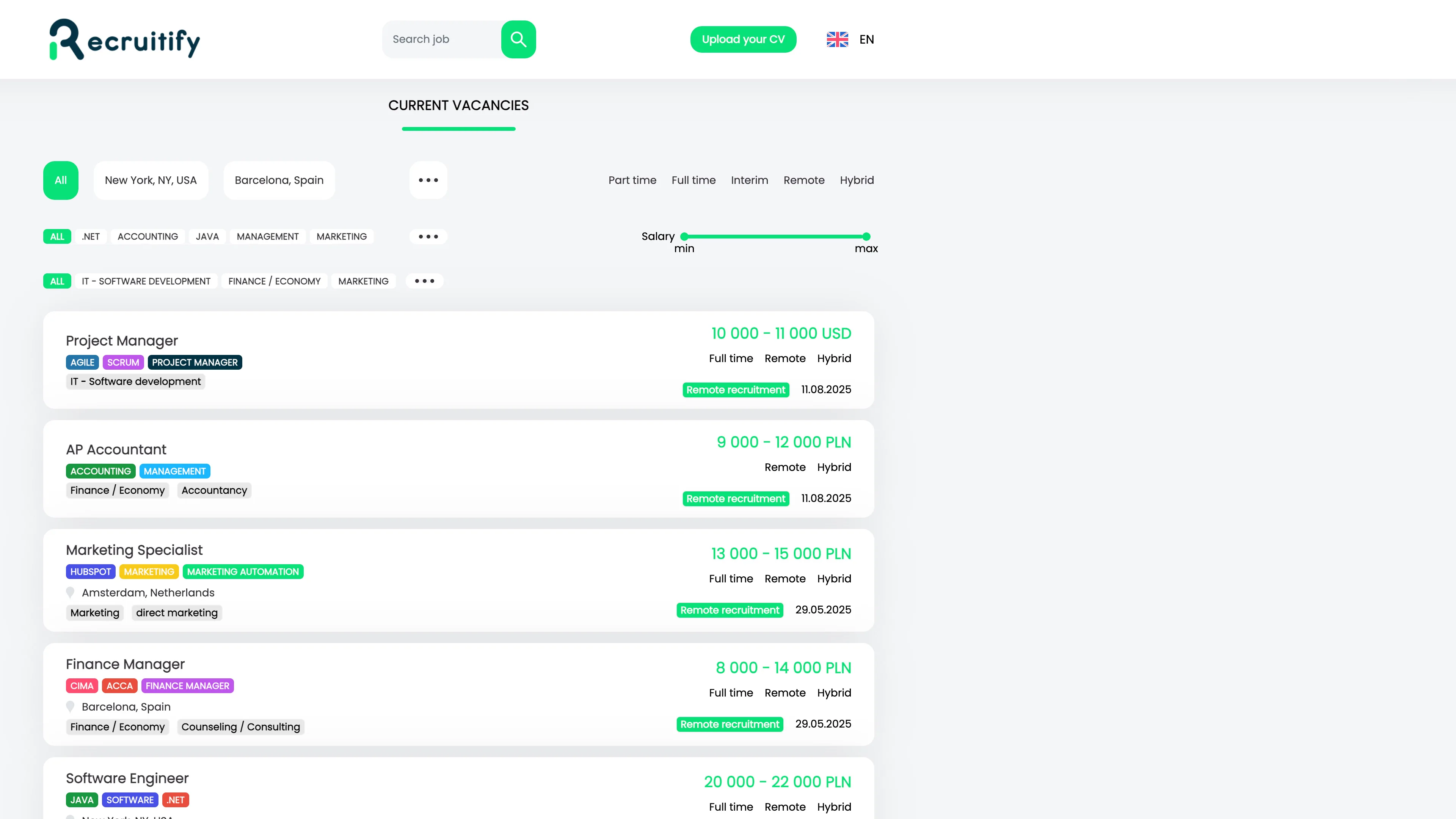
Task: Toggle the Part time filter
Action: point(632,180)
